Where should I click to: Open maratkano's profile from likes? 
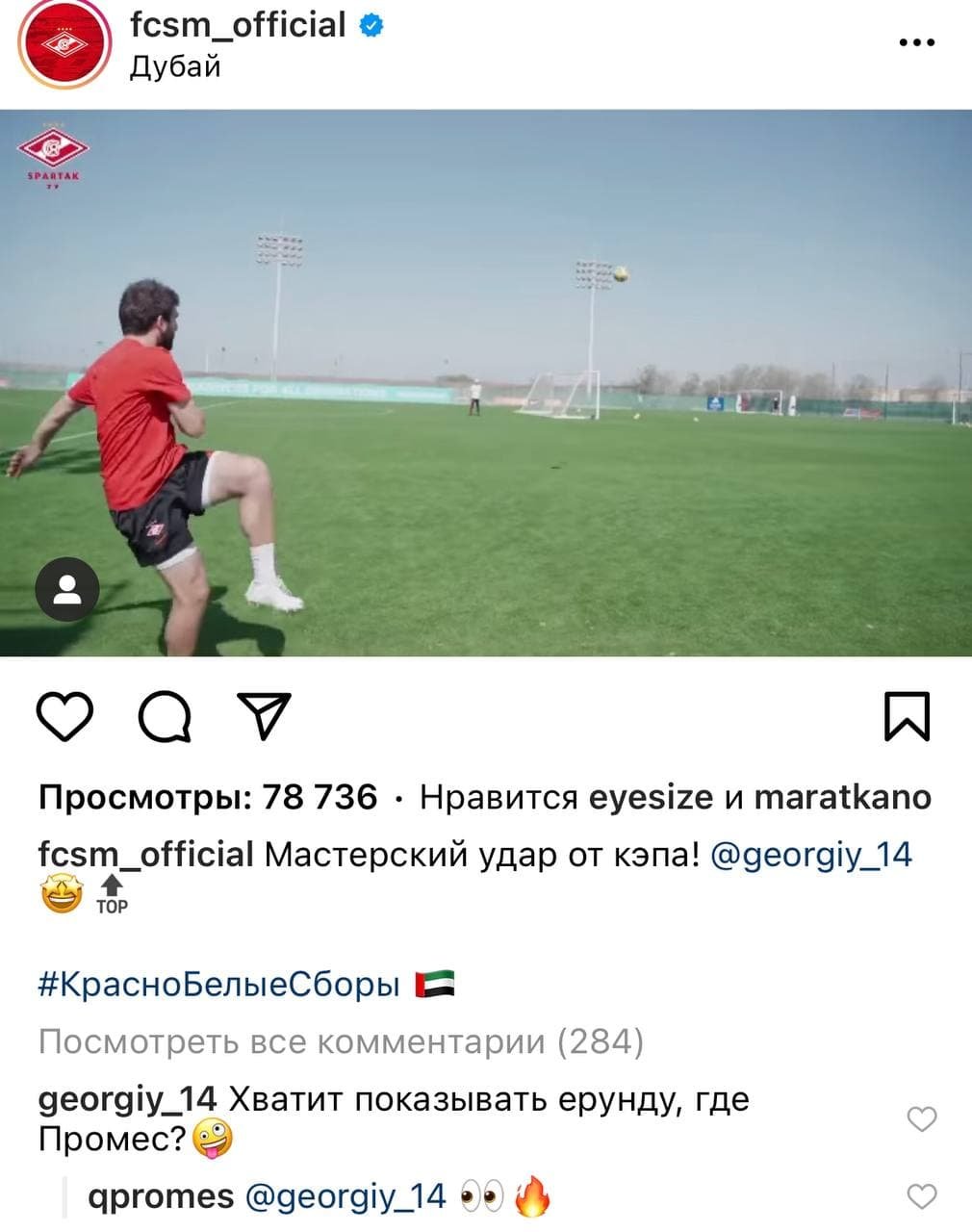click(842, 797)
